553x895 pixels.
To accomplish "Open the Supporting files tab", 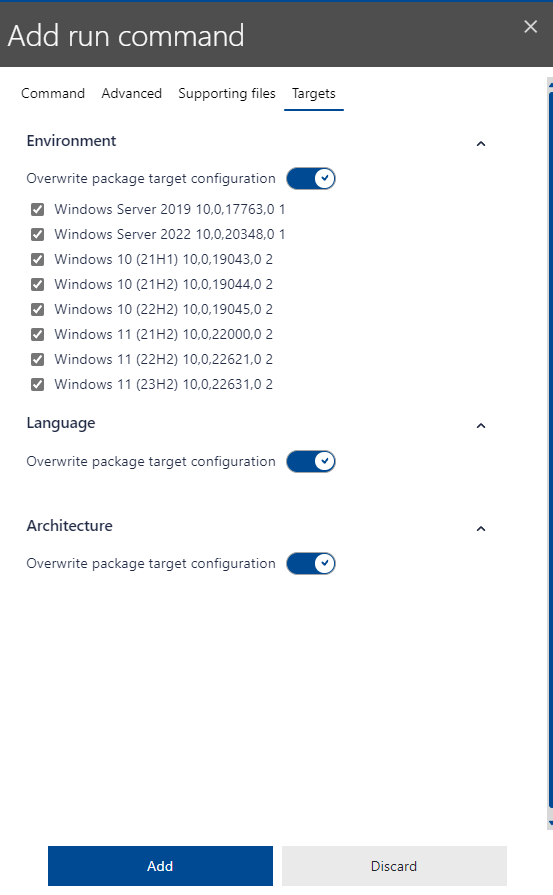I will [x=227, y=93].
